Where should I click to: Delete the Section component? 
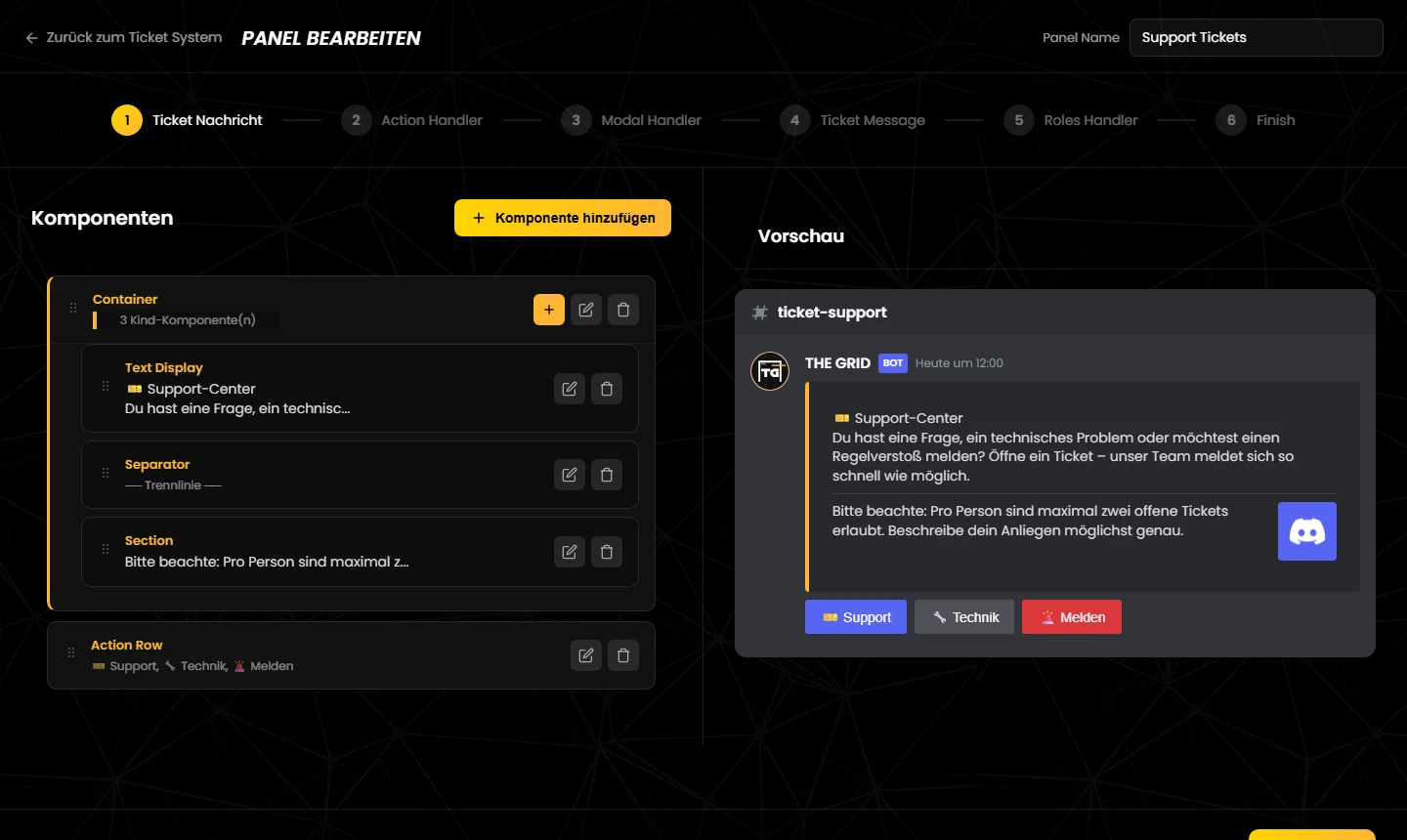(x=607, y=552)
